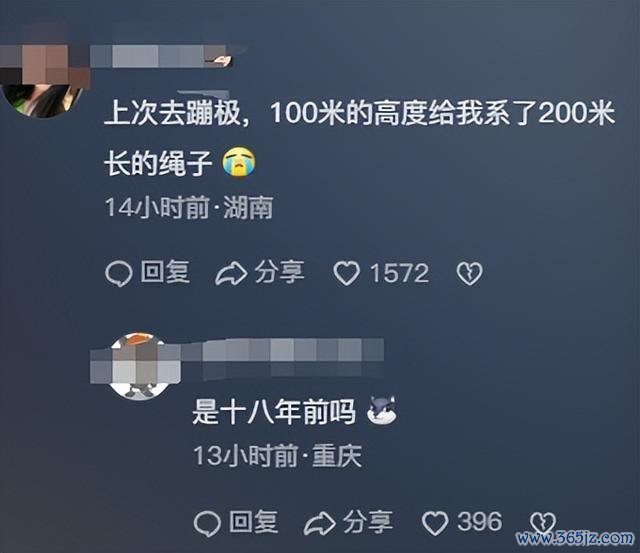Screen dimensions: 640x553
Task: Like the bungee comment with the 1572 heart
Action: [347, 273]
